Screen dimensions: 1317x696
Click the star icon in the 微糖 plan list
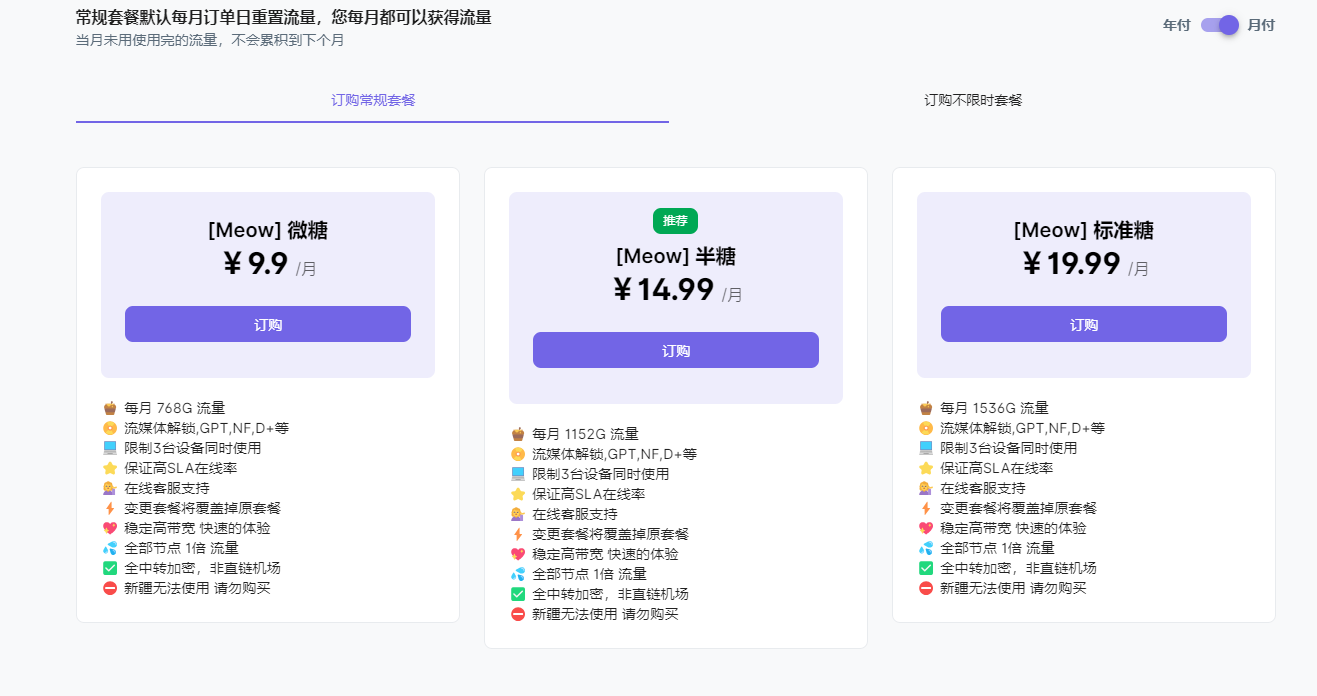110,468
